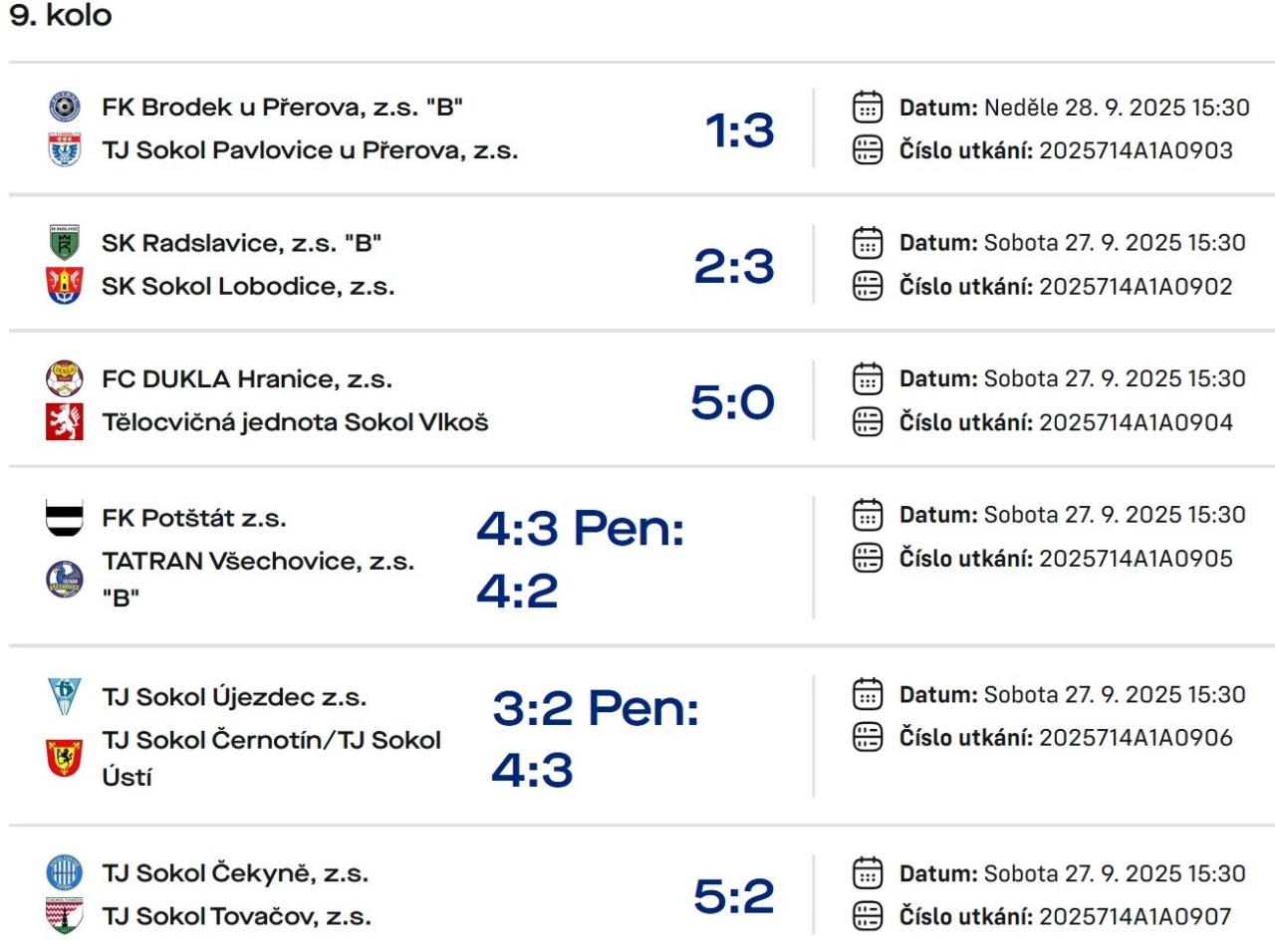Click TATRAN Všechovice round club logo
Image resolution: width=1275 pixels, height=952 pixels.
click(65, 579)
